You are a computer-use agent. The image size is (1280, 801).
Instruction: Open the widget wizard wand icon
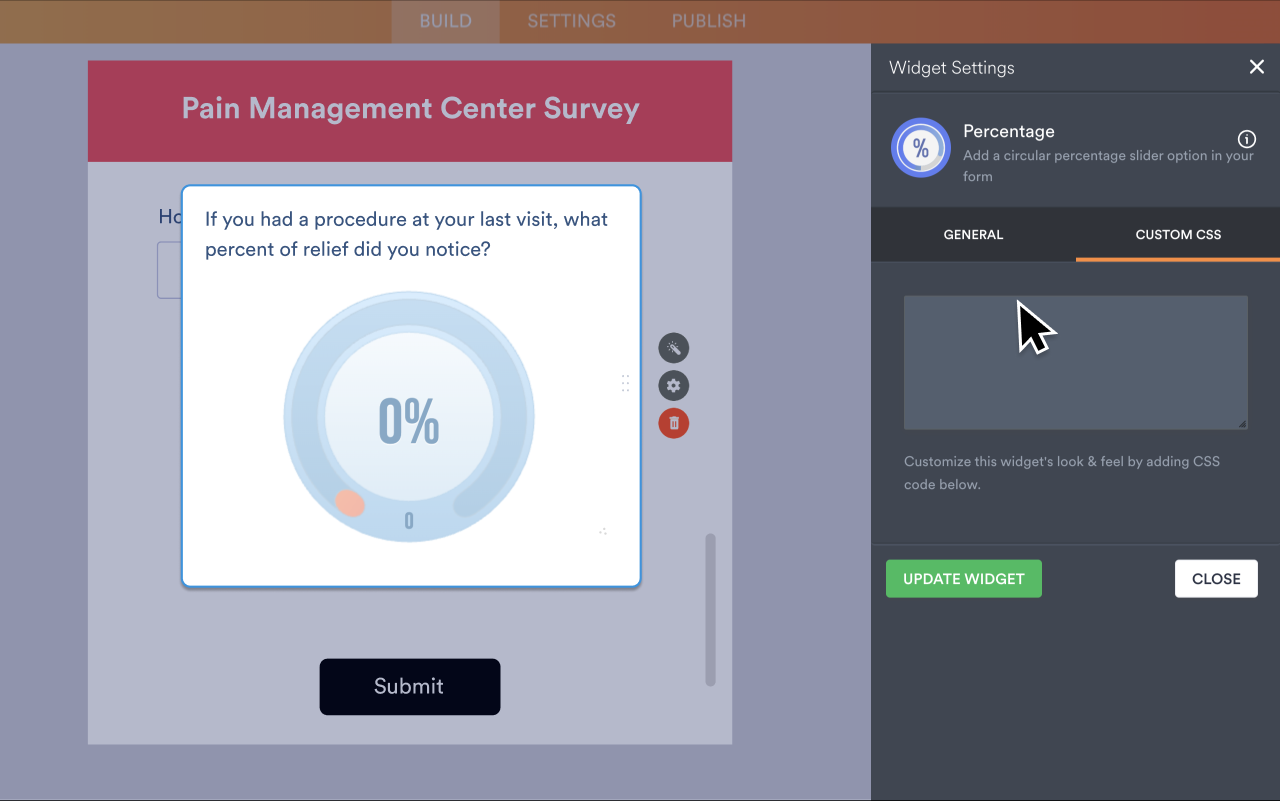[673, 348]
